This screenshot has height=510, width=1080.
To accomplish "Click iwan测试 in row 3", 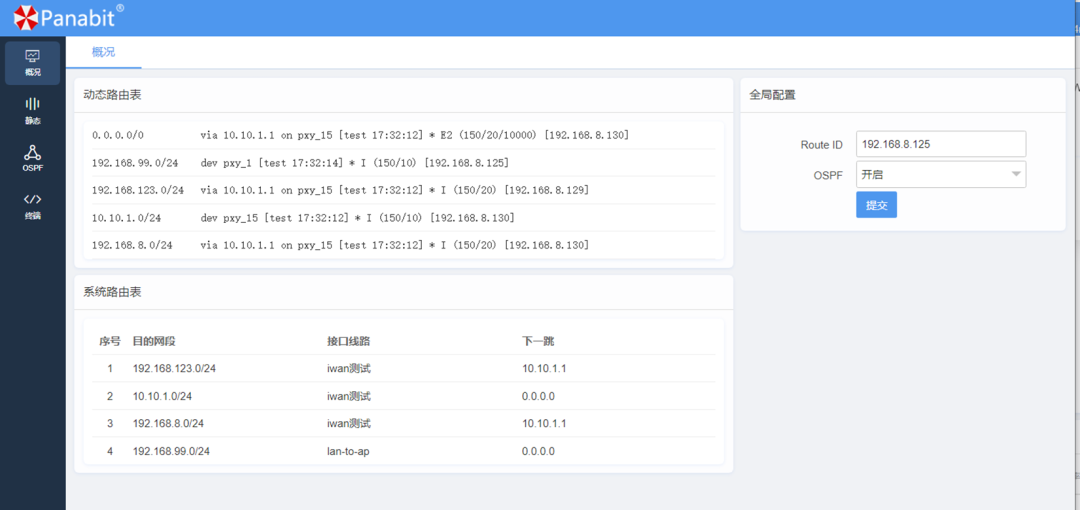I will tap(349, 423).
